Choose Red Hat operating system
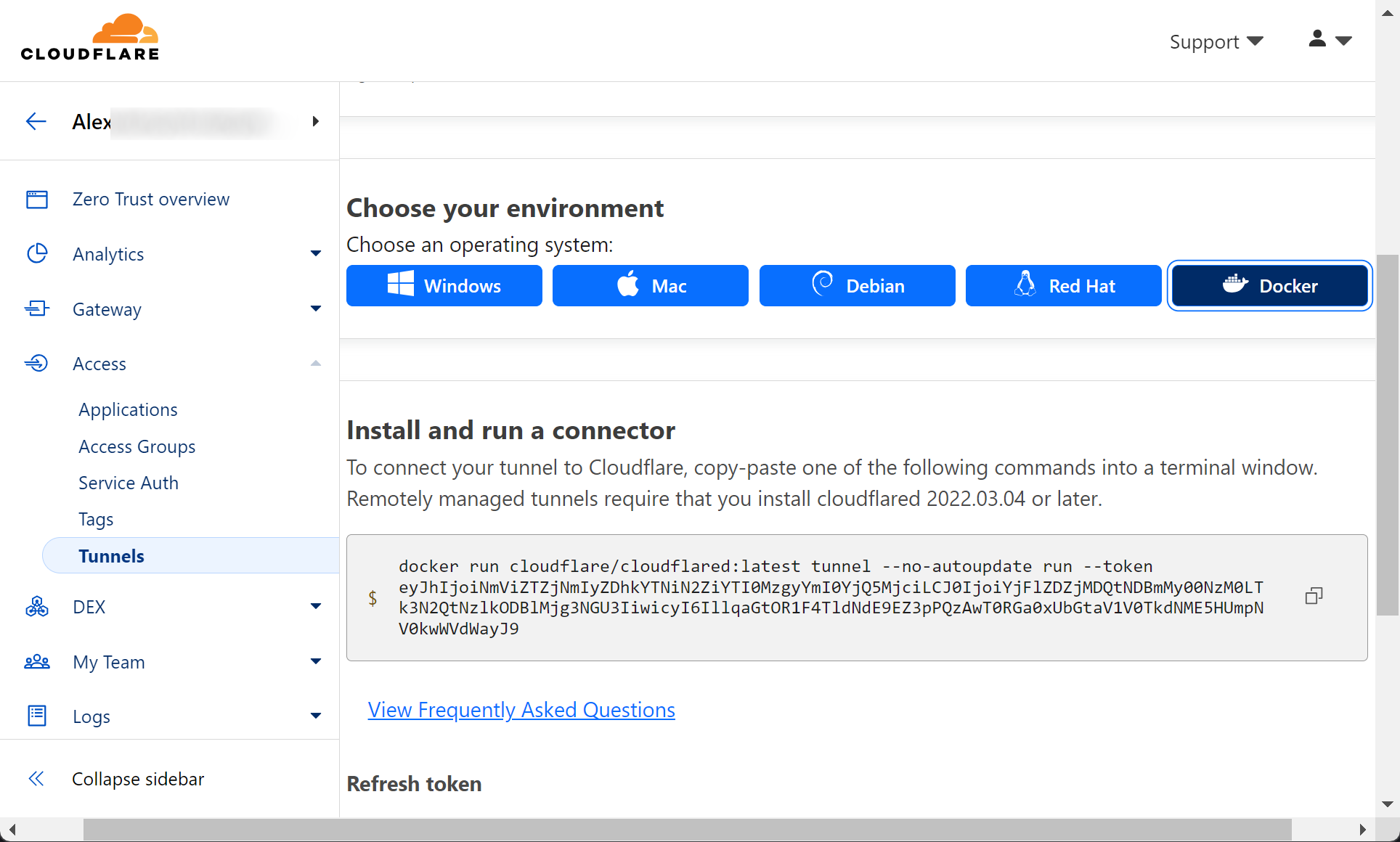Screen dimensions: 1400x842 click(x=1064, y=285)
